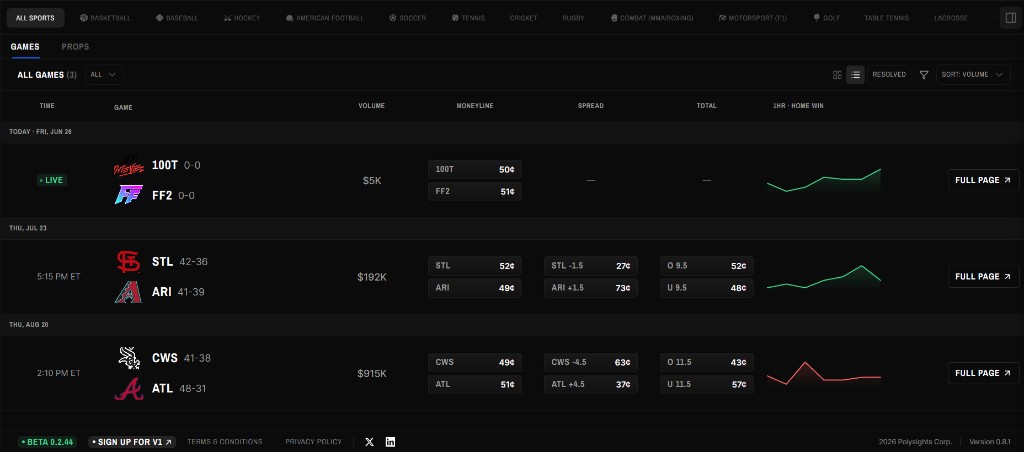This screenshot has height=452, width=1024.
Task: Open the LinkedIn footer icon
Action: click(391, 442)
